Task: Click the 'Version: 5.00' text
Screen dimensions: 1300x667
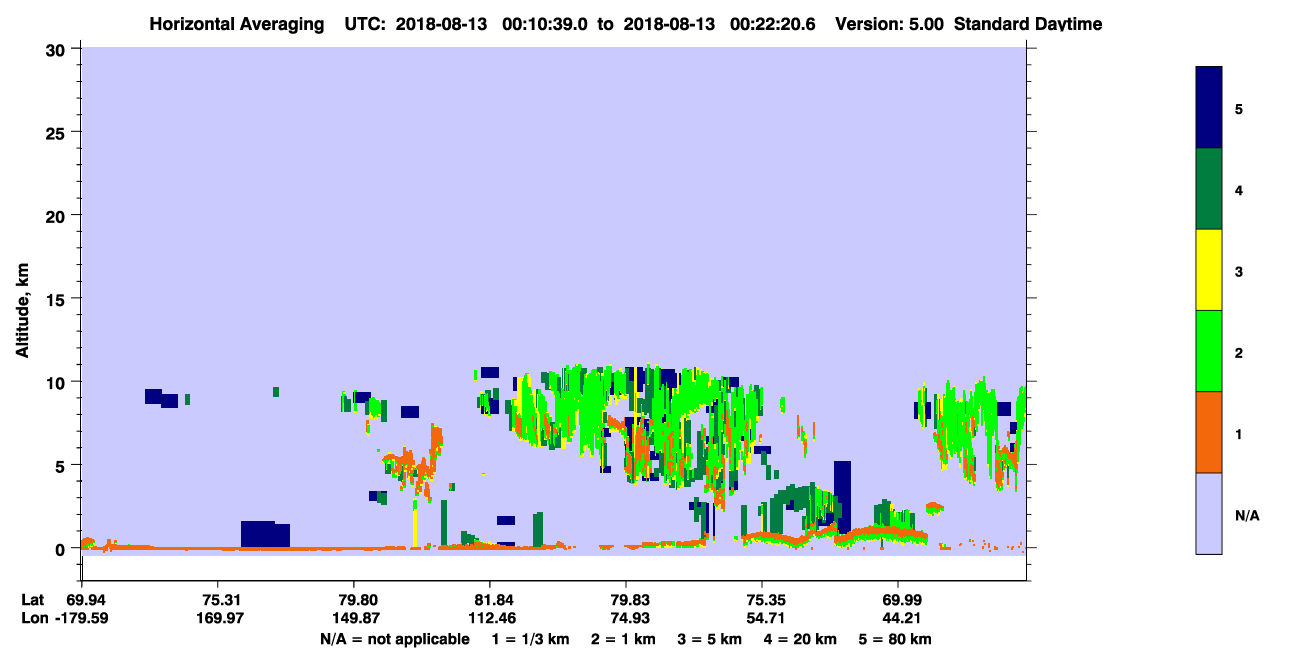Action: pyautogui.click(x=889, y=24)
